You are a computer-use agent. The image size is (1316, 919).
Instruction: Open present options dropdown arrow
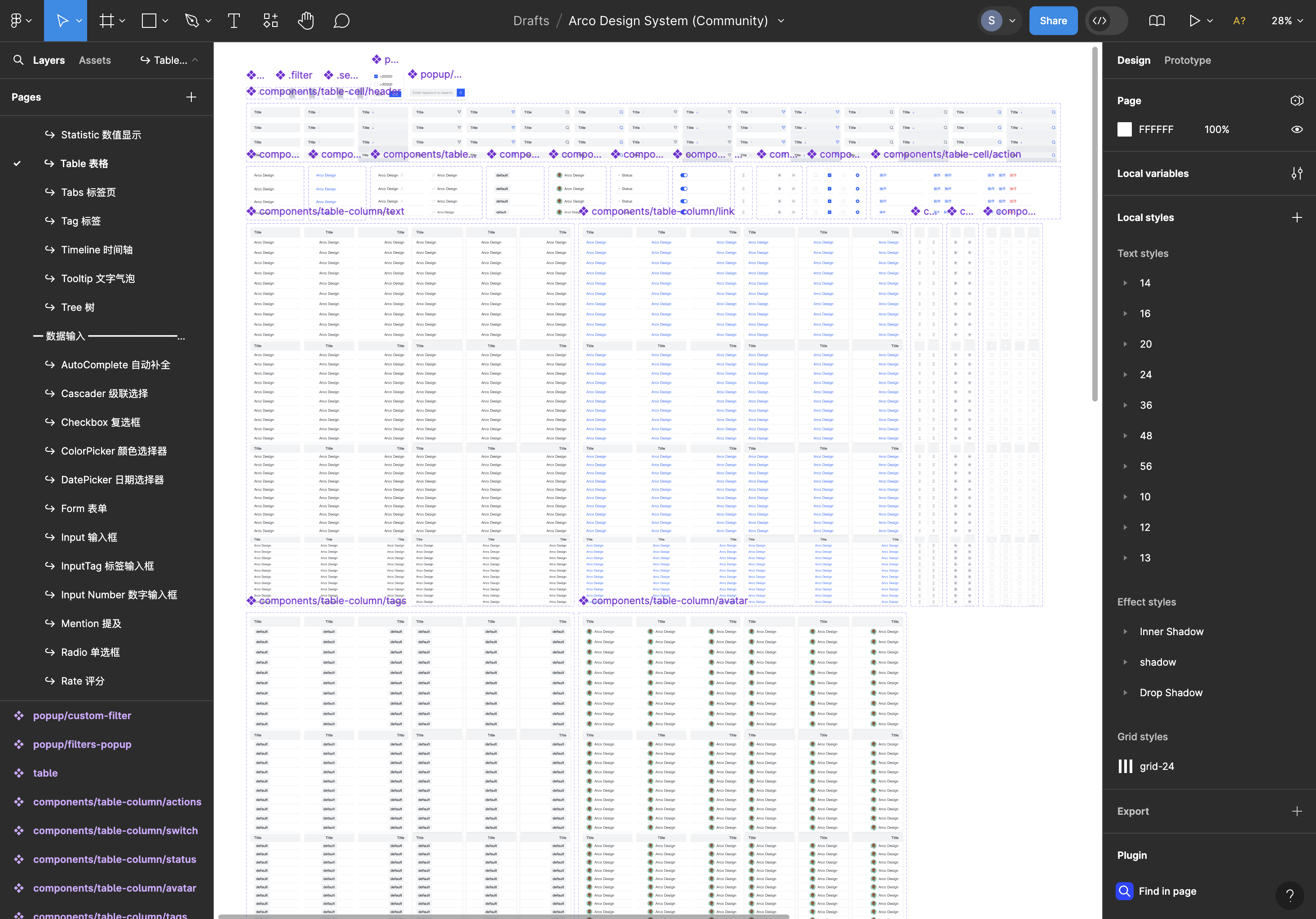[x=1210, y=21]
